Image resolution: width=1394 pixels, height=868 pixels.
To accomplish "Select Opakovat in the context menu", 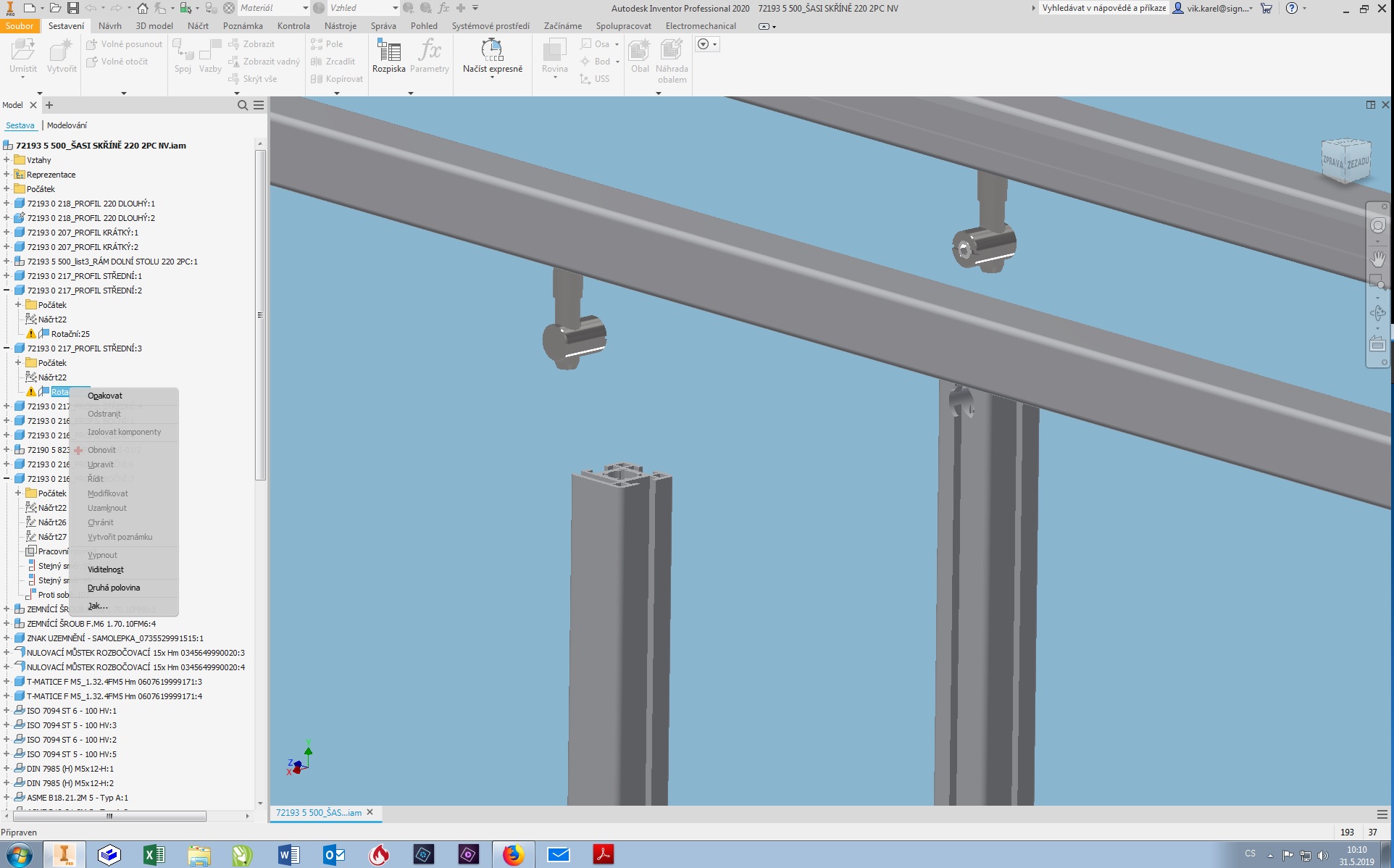I will 105,396.
